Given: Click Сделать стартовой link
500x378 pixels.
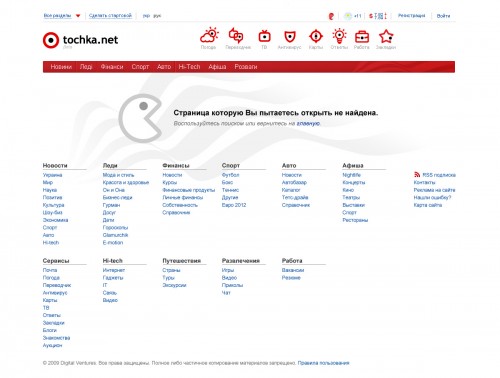Looking at the screenshot, I should (110, 16).
